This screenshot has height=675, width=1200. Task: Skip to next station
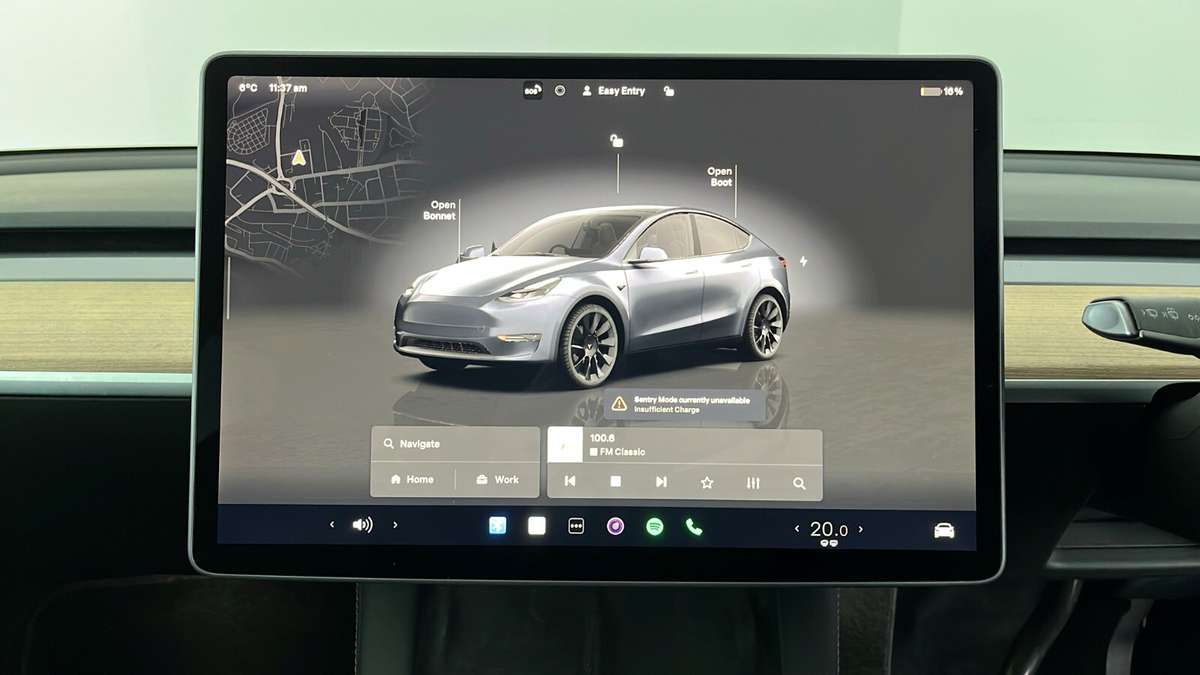click(x=661, y=482)
